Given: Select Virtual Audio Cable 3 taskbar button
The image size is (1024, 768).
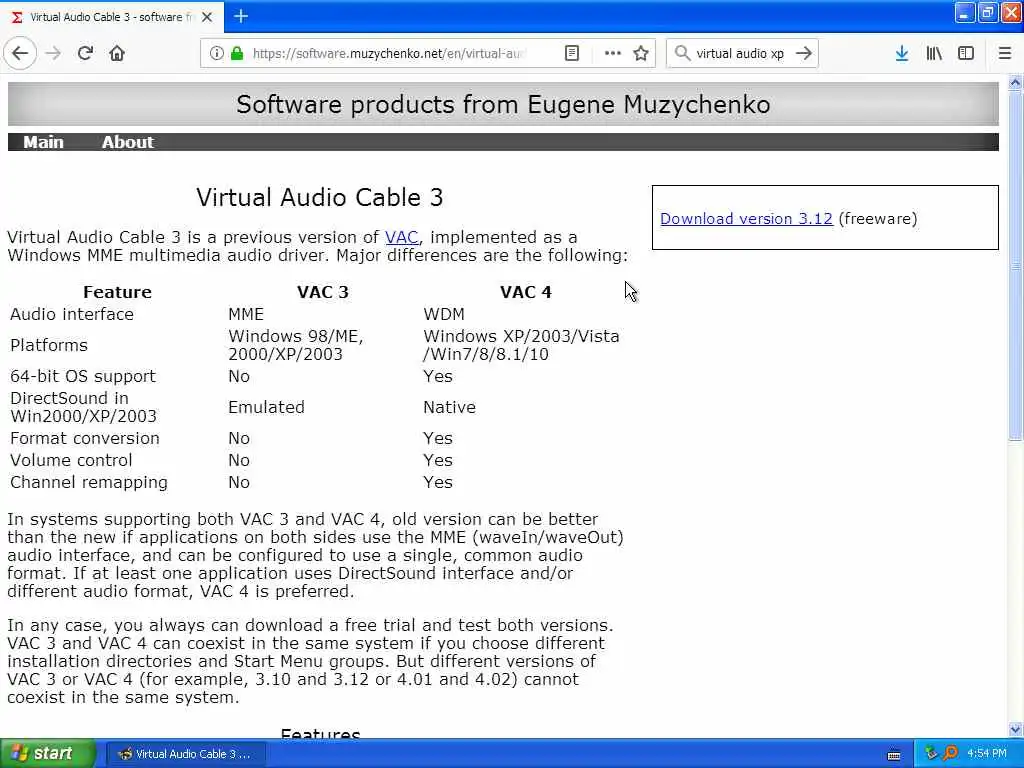Looking at the screenshot, I should coord(185,754).
